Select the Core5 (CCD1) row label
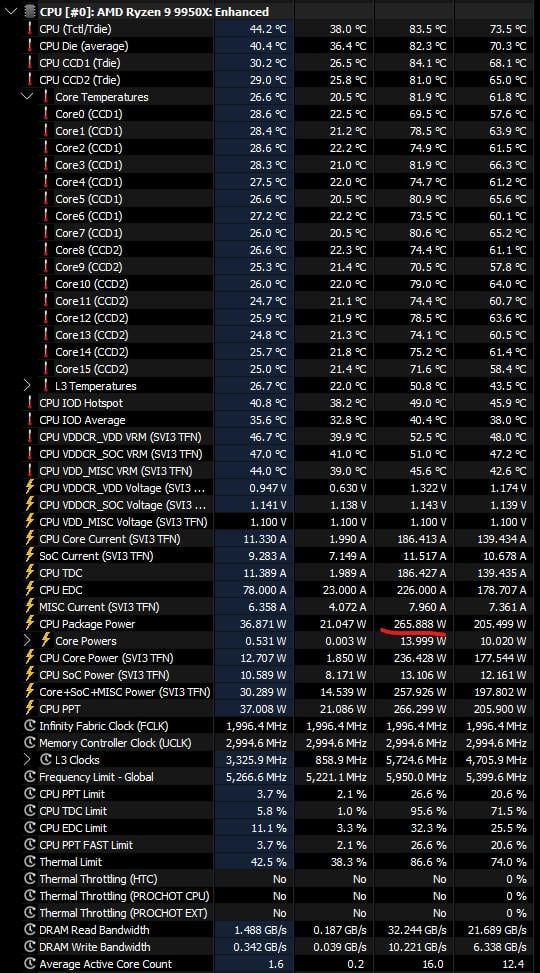The width and height of the screenshot is (540, 973). [x=89, y=199]
